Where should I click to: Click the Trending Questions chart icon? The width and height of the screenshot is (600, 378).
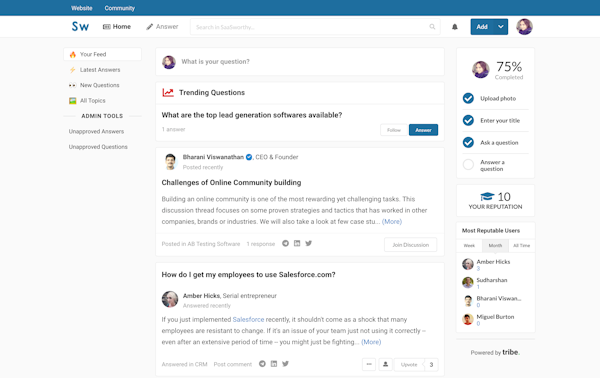(x=168, y=93)
